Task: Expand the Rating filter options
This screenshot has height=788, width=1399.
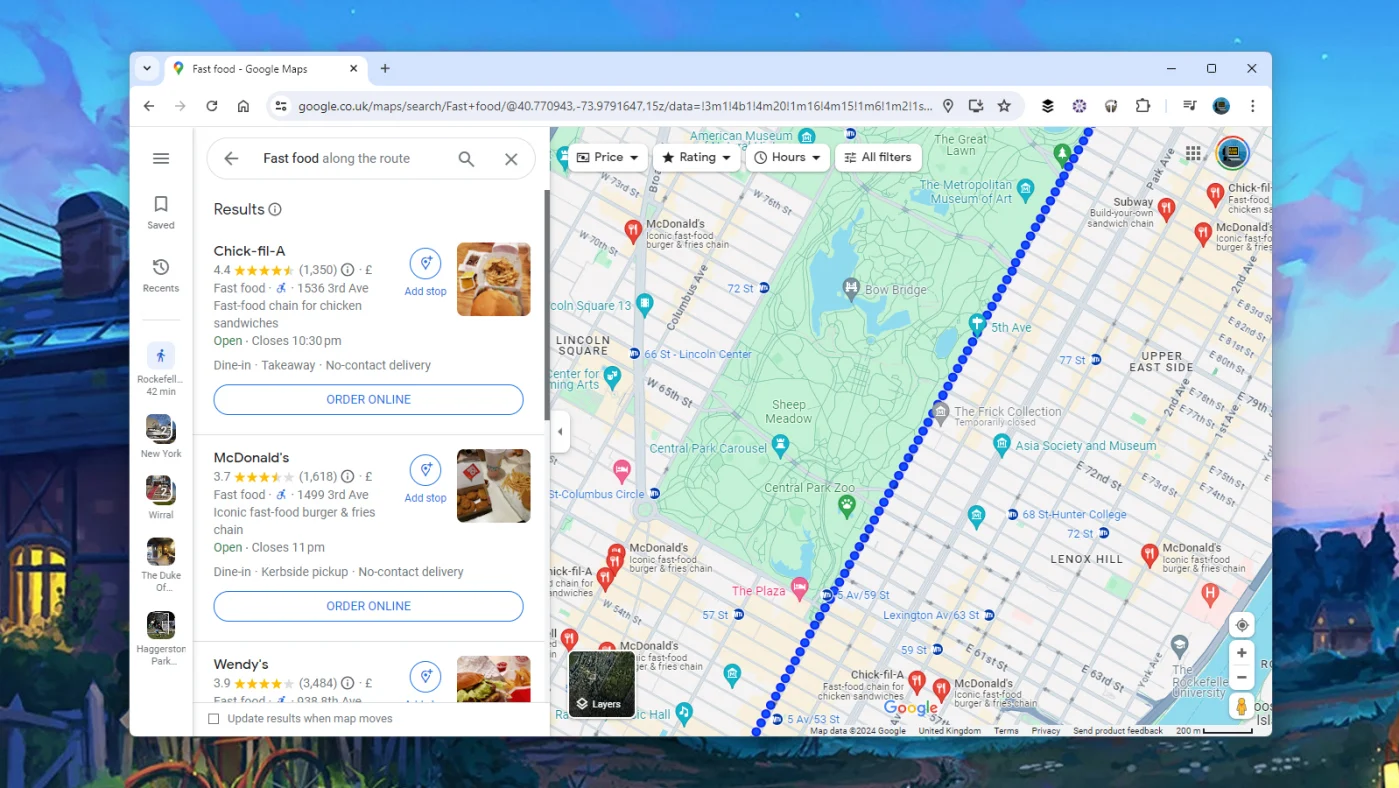Action: (x=696, y=157)
